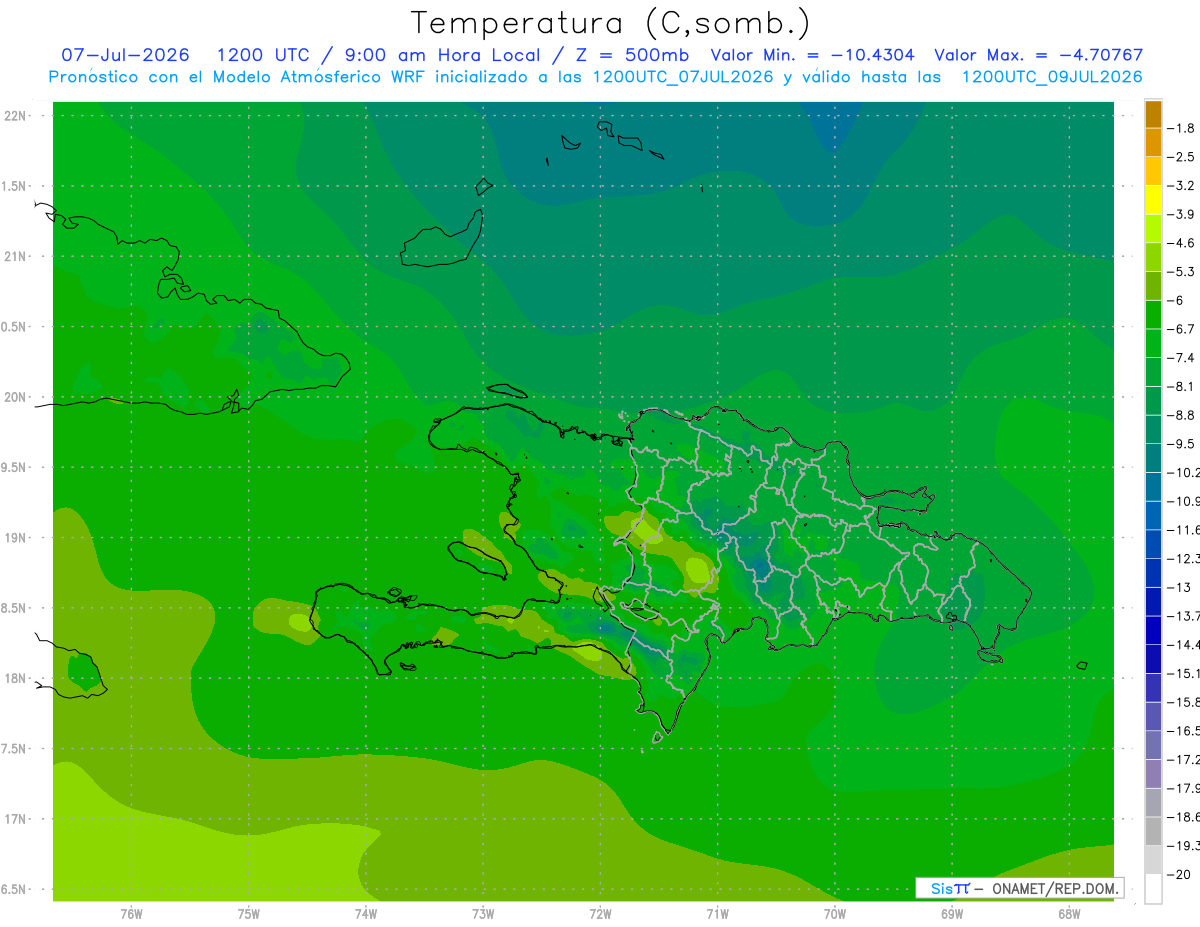Click the "SisTT - ONAMET/REP.DOM." source label
1200x927 pixels.
[1020, 888]
